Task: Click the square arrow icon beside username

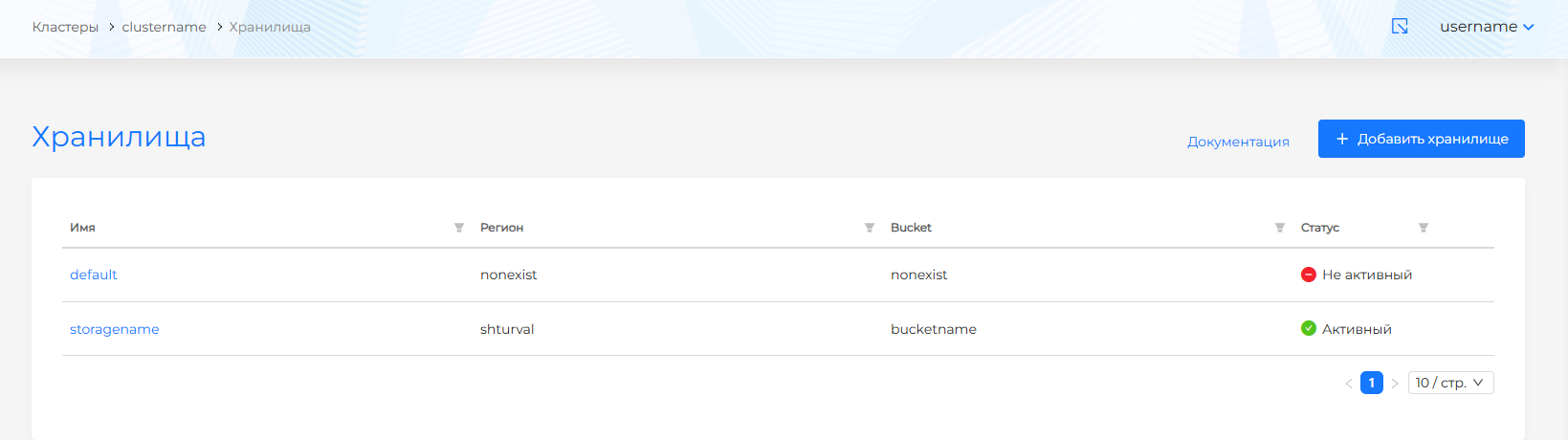Action: tap(1400, 27)
